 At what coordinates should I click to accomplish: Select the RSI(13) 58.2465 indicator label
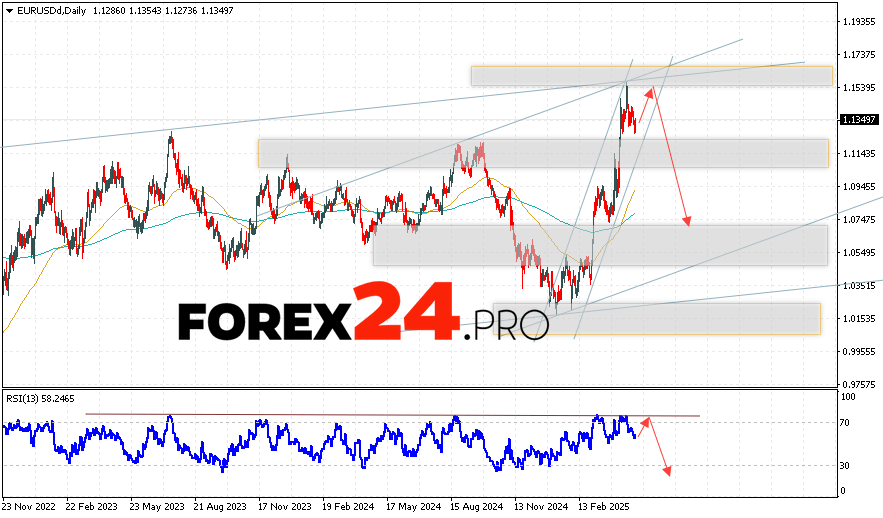pyautogui.click(x=41, y=399)
